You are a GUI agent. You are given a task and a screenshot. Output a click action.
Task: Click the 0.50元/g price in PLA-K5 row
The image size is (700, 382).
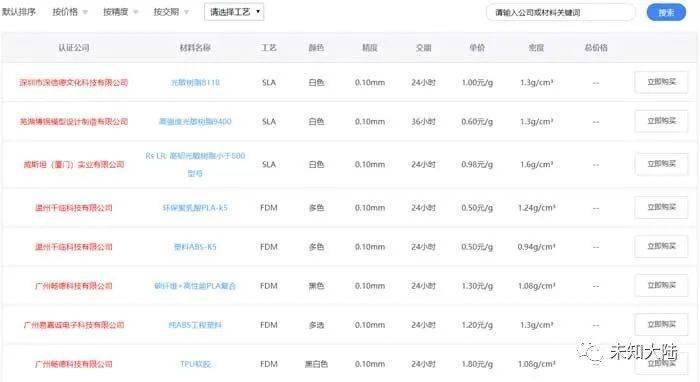click(x=477, y=208)
